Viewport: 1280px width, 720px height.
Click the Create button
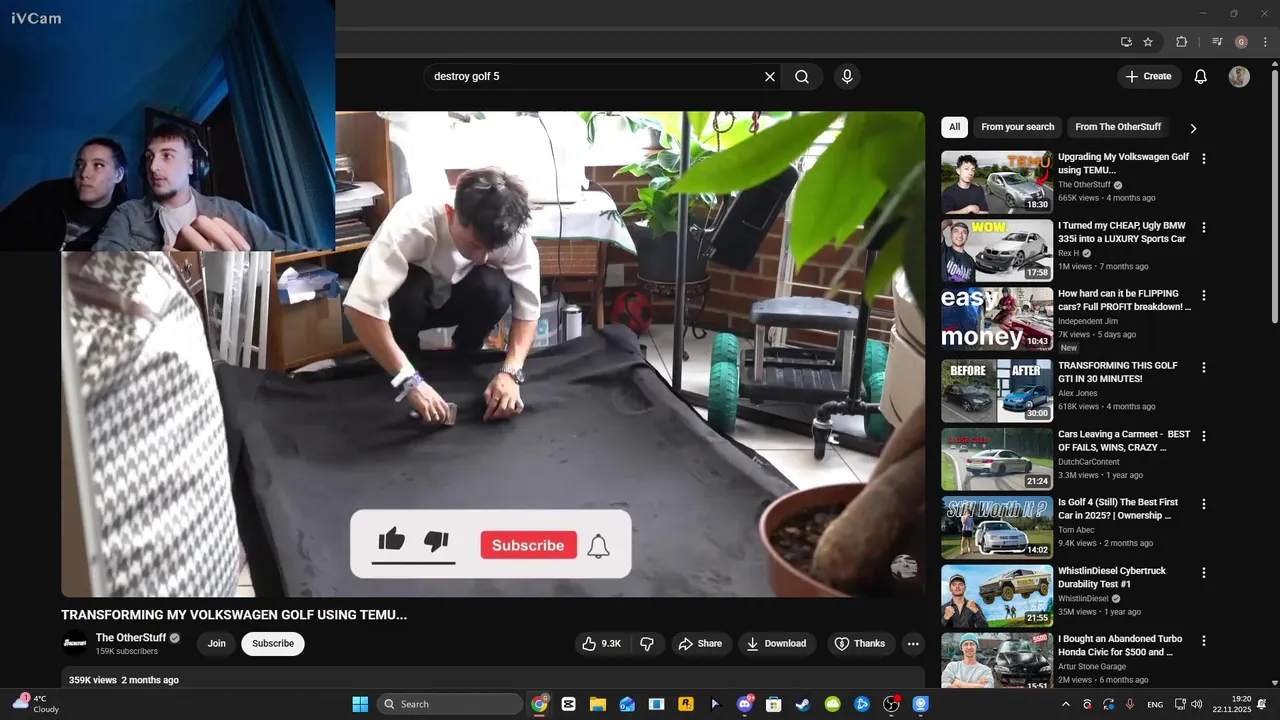1148,76
